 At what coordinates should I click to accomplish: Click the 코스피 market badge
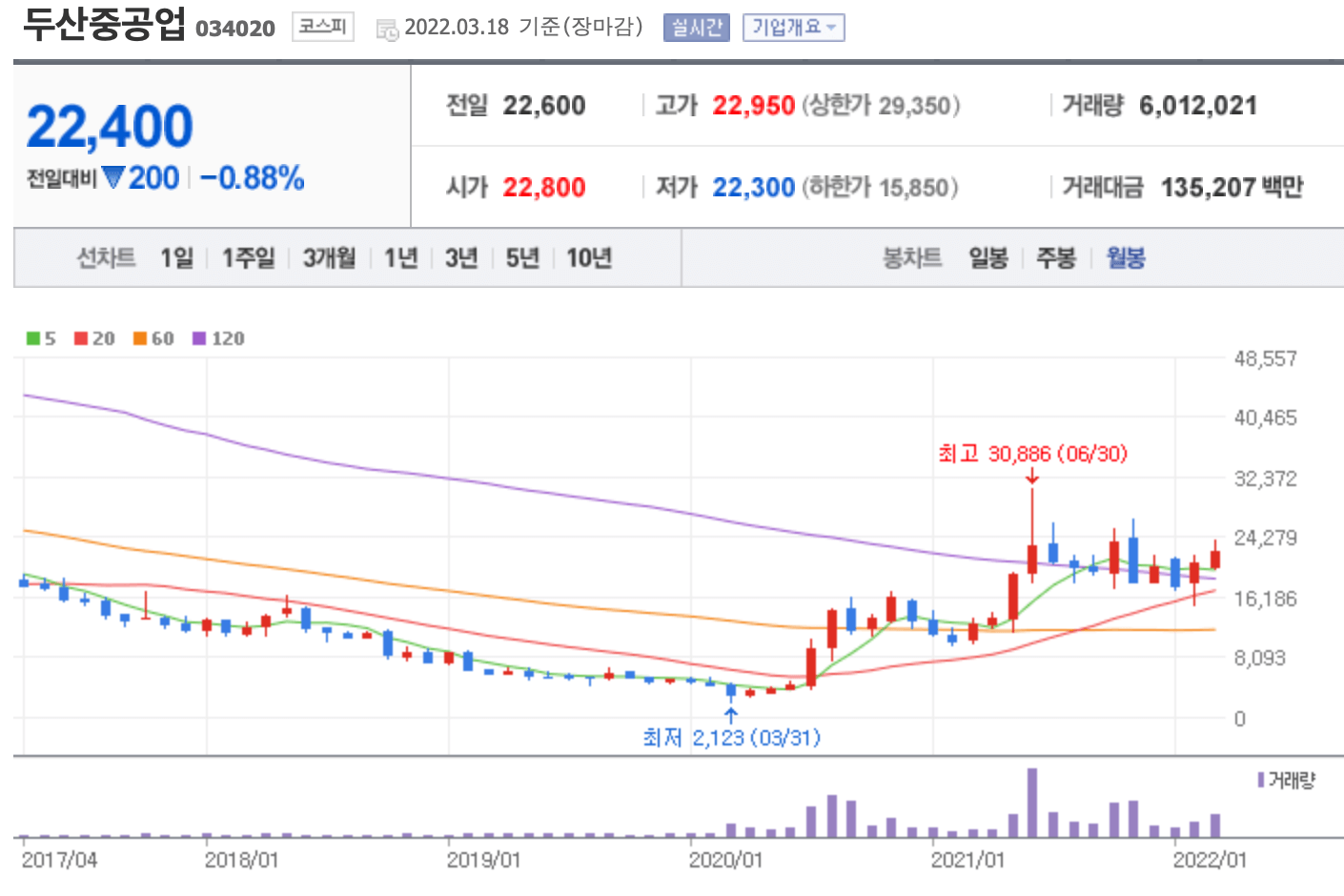click(x=322, y=27)
